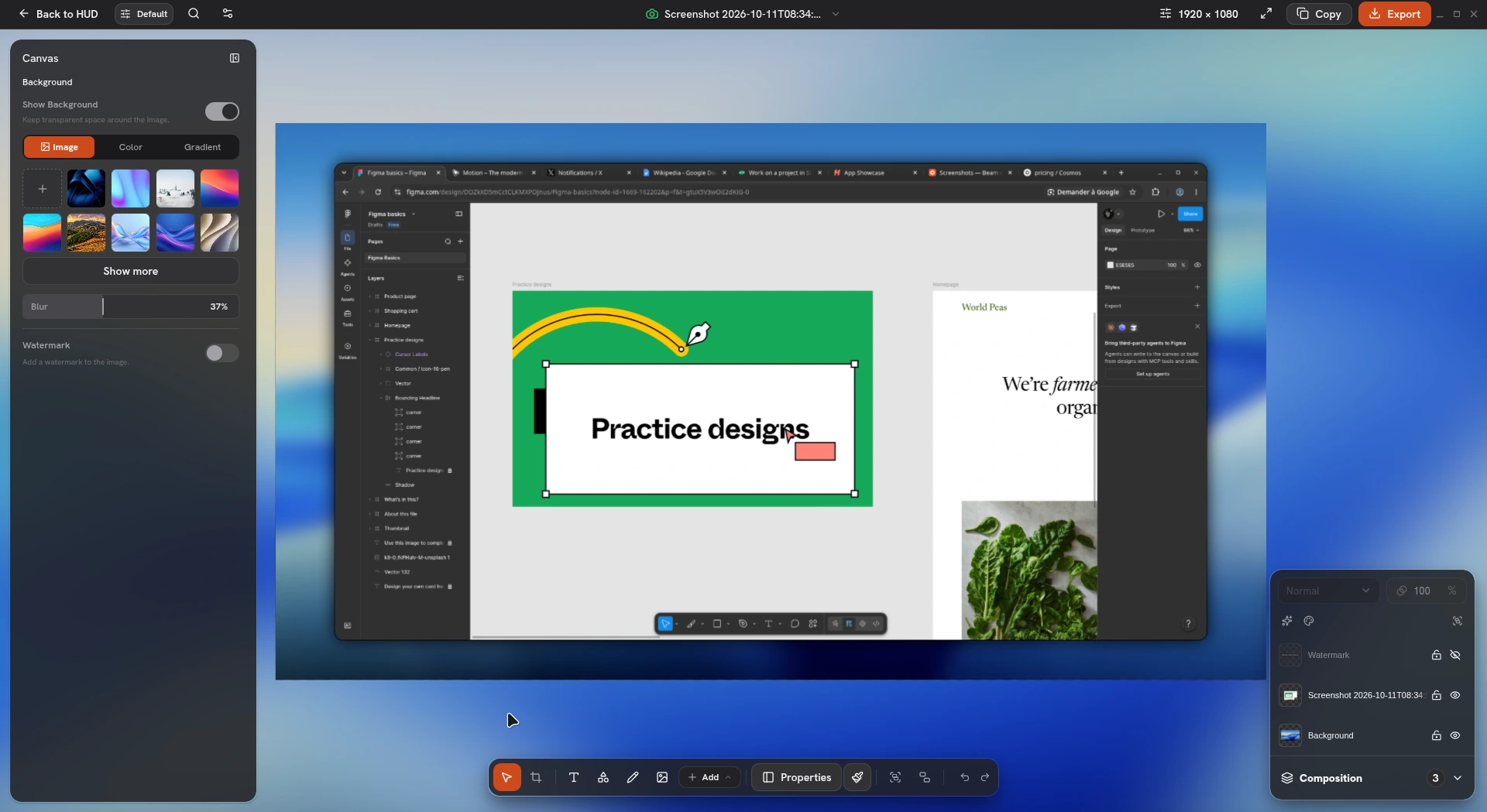
Task: Switch to the Color background tab
Action: tap(130, 147)
